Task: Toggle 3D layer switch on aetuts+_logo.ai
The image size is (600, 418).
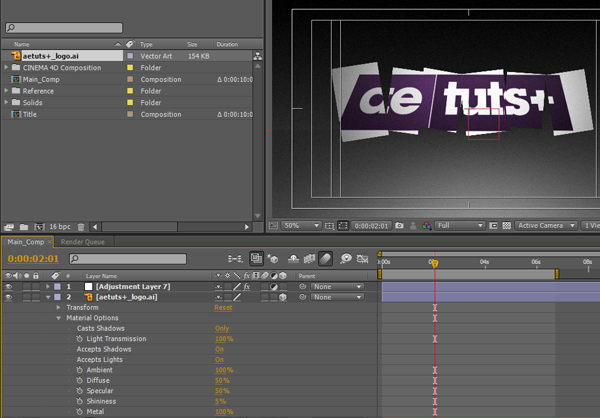Action: pos(283,297)
